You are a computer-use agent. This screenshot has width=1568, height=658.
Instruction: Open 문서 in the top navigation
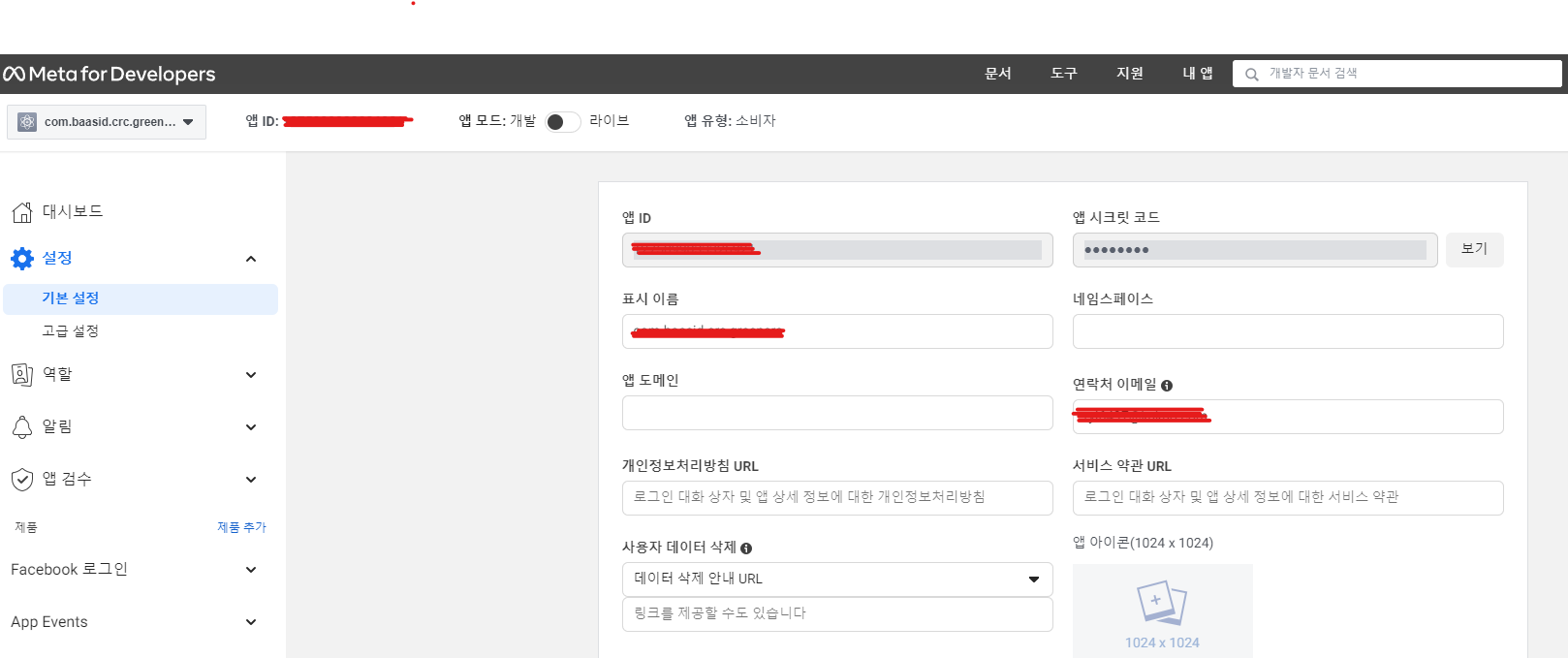(x=998, y=74)
